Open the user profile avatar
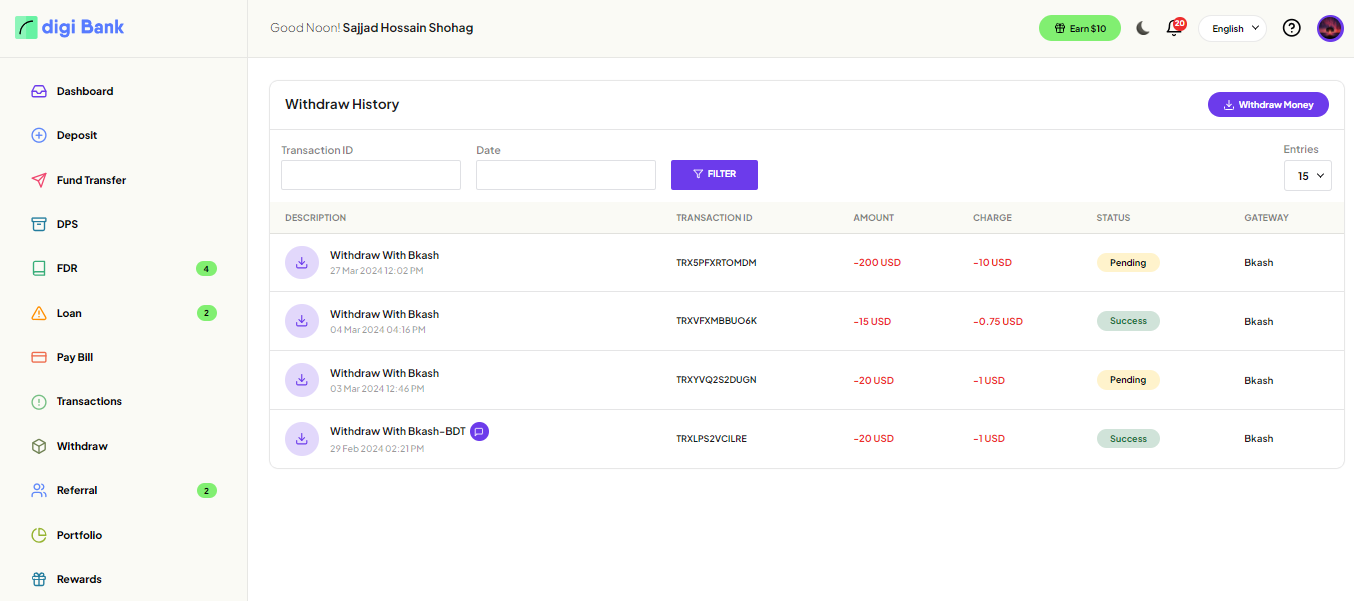 pyautogui.click(x=1330, y=28)
